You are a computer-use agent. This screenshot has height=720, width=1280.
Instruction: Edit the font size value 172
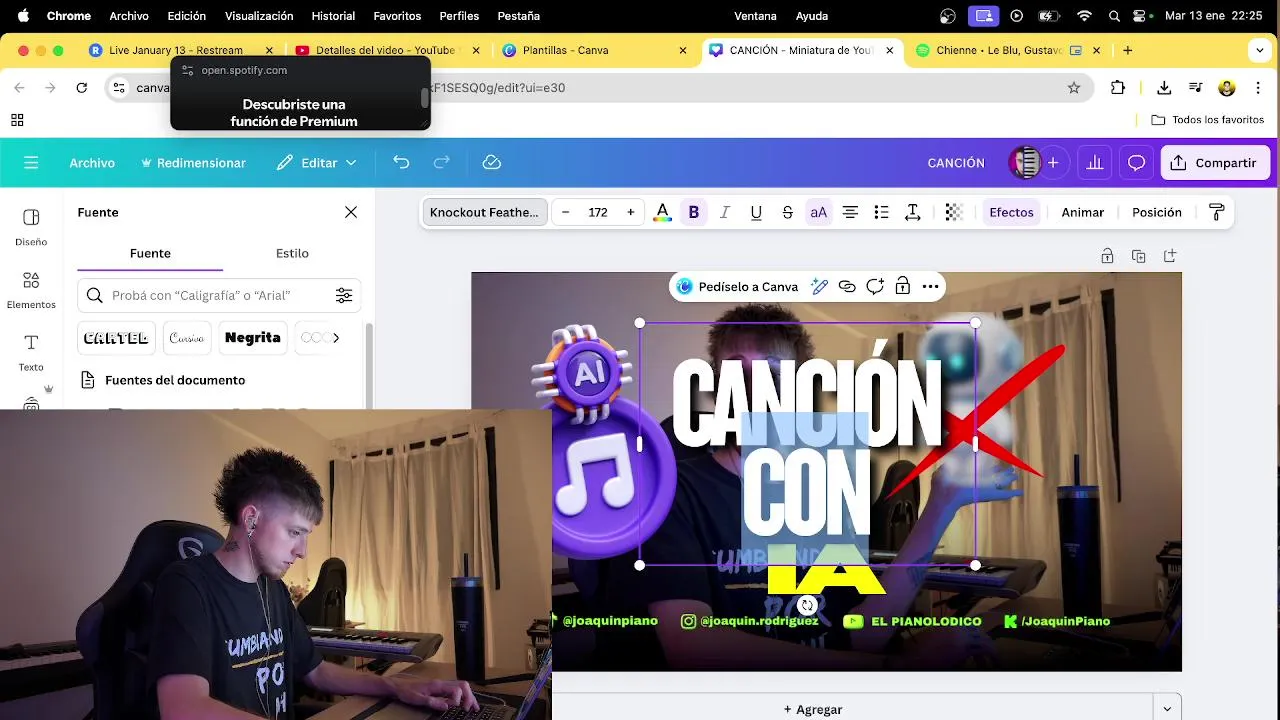point(598,212)
